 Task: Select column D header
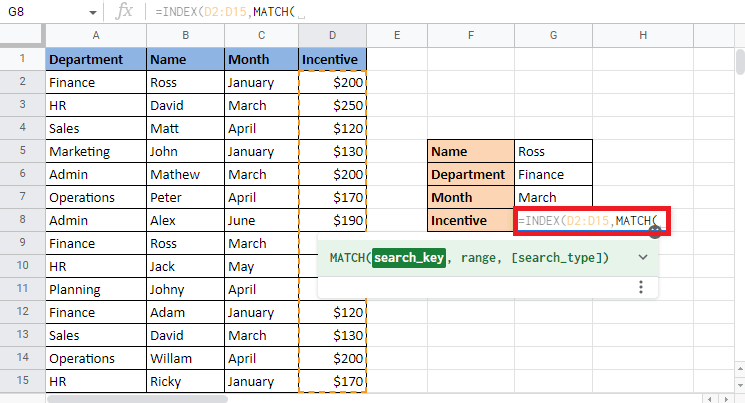[x=332, y=36]
